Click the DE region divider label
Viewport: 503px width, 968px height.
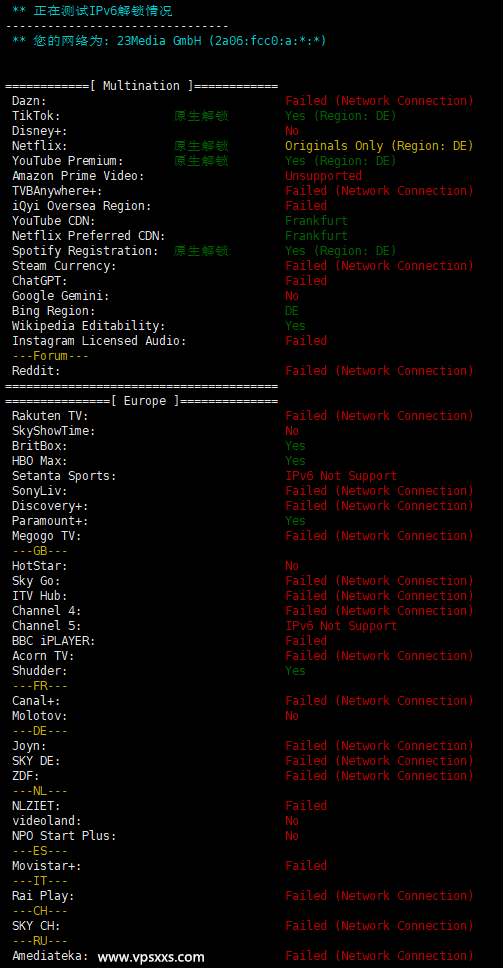pyautogui.click(x=40, y=731)
